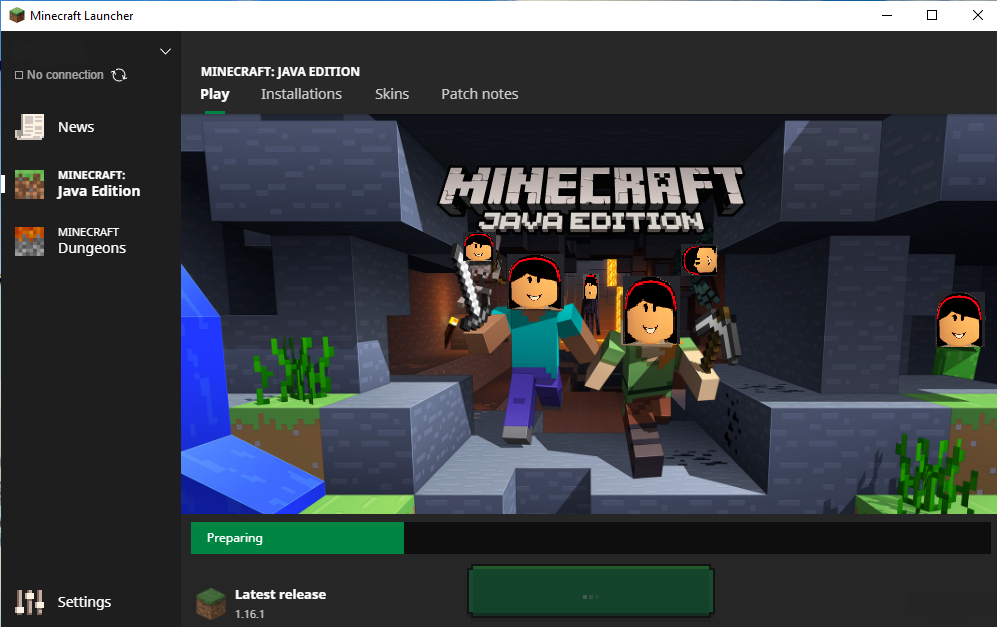Close the Minecraft Launcher window
This screenshot has height=627, width=997.
point(978,15)
